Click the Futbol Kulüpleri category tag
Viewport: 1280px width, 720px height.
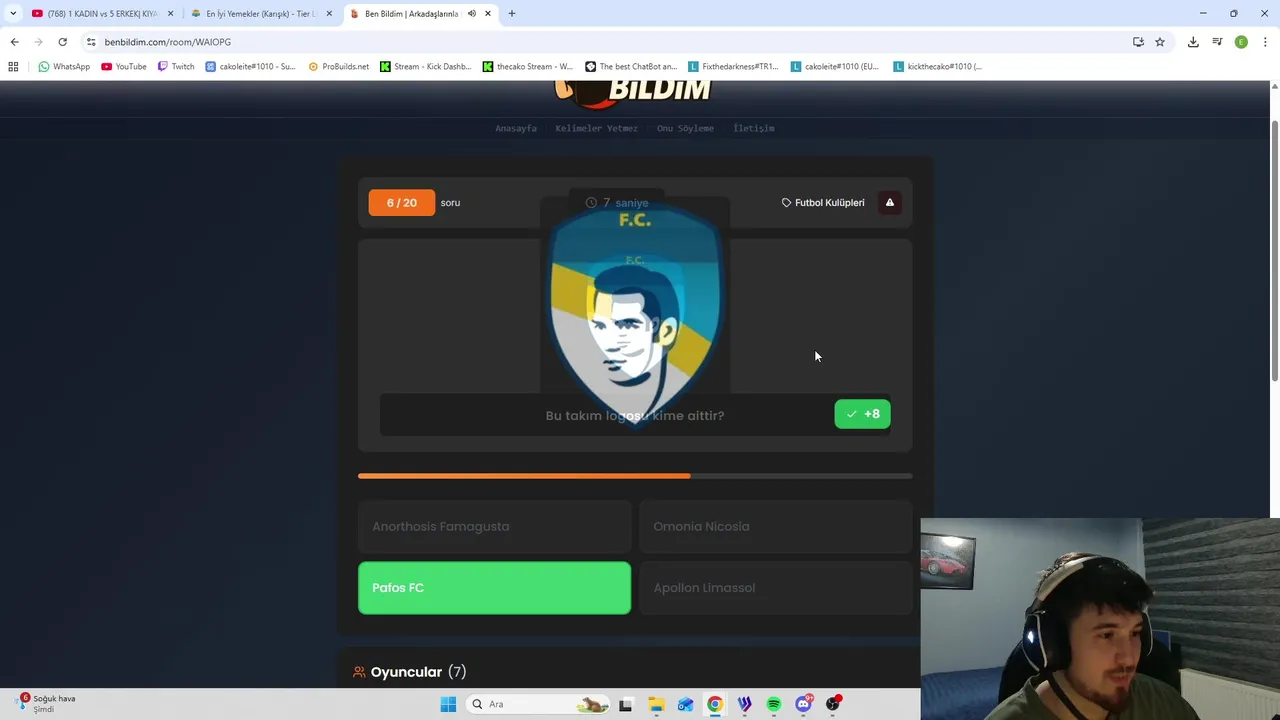(823, 203)
